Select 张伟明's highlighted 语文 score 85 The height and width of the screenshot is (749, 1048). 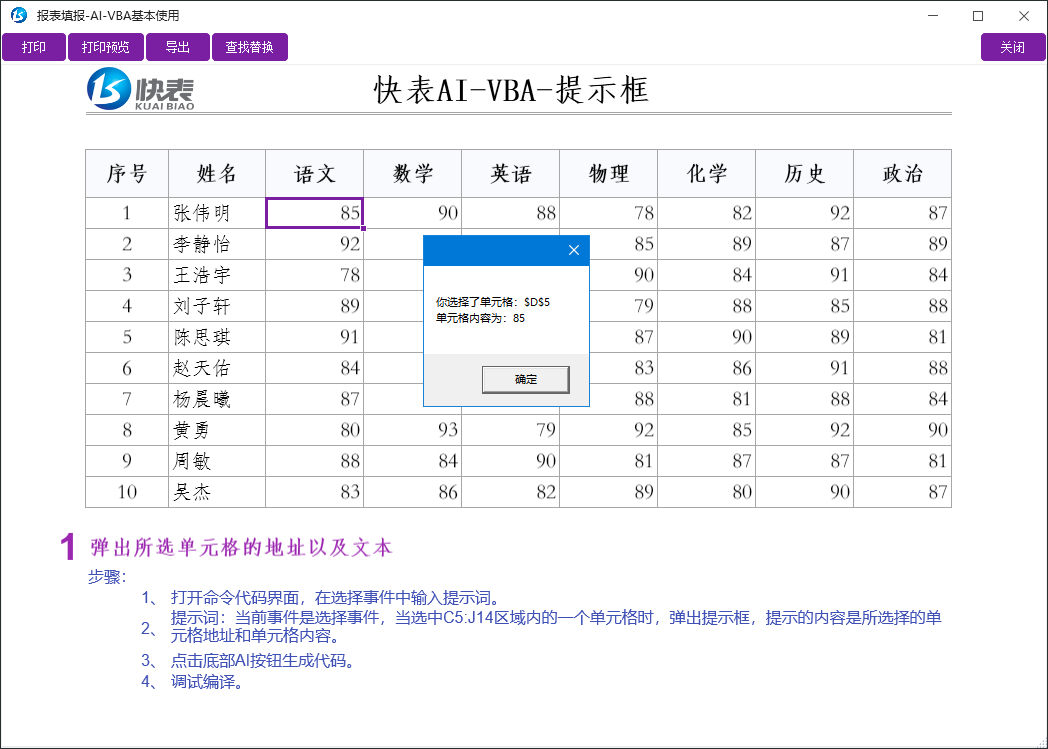pyautogui.click(x=315, y=213)
